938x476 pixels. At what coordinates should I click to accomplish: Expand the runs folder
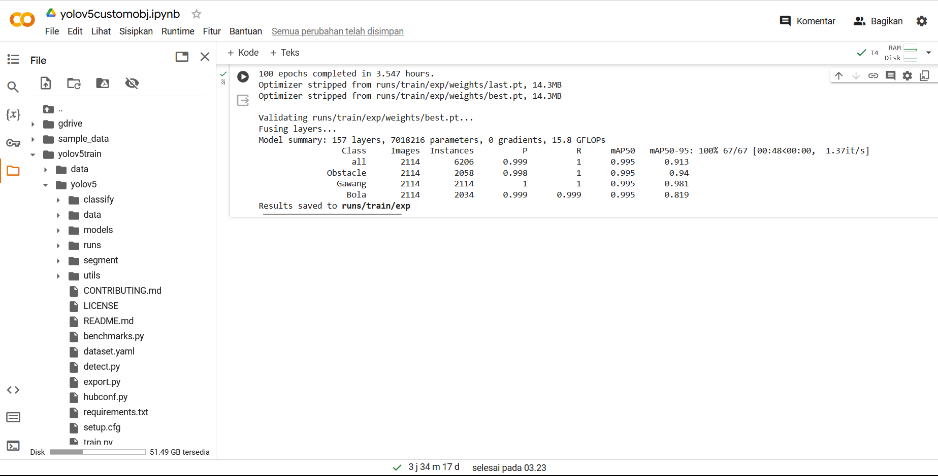click(59, 245)
